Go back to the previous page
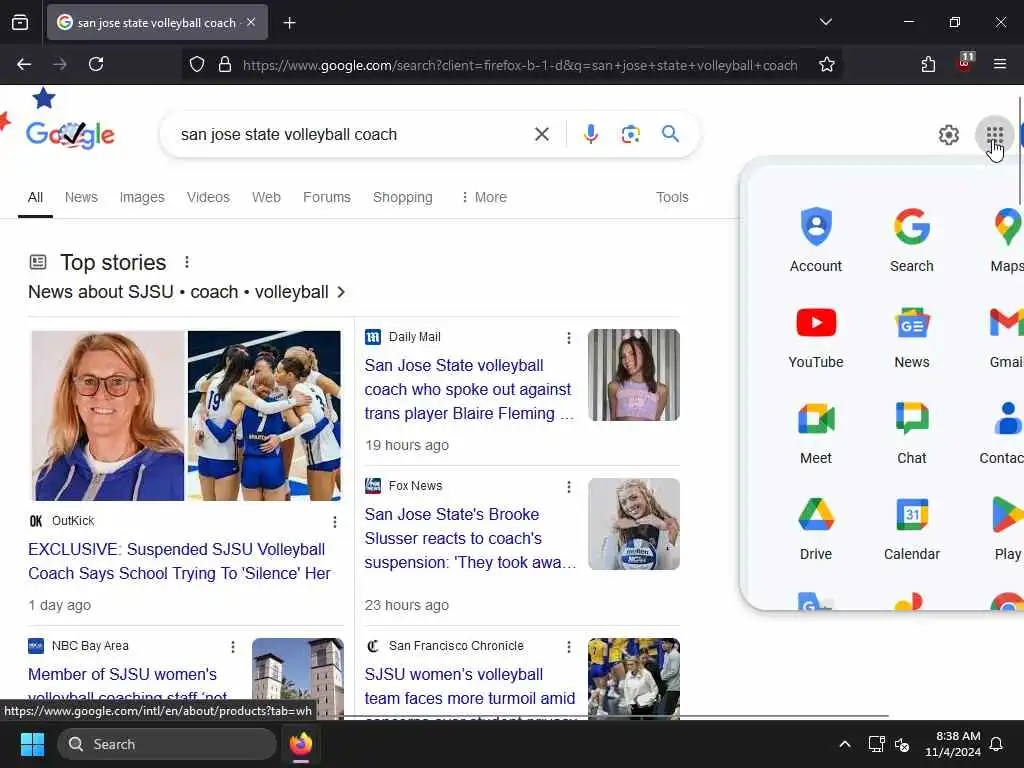 pos(24,64)
